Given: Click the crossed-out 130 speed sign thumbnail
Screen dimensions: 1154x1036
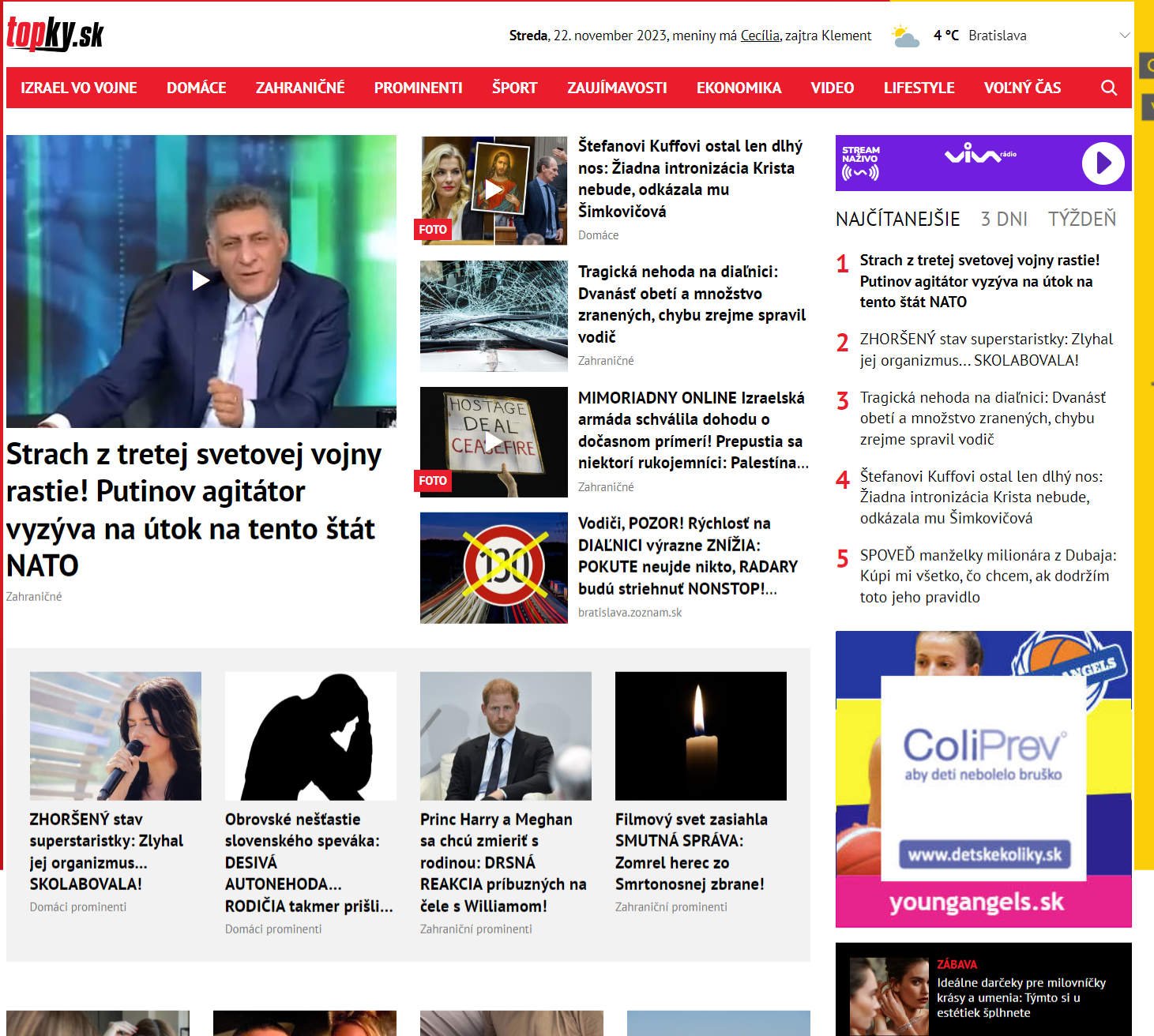Looking at the screenshot, I should point(494,568).
